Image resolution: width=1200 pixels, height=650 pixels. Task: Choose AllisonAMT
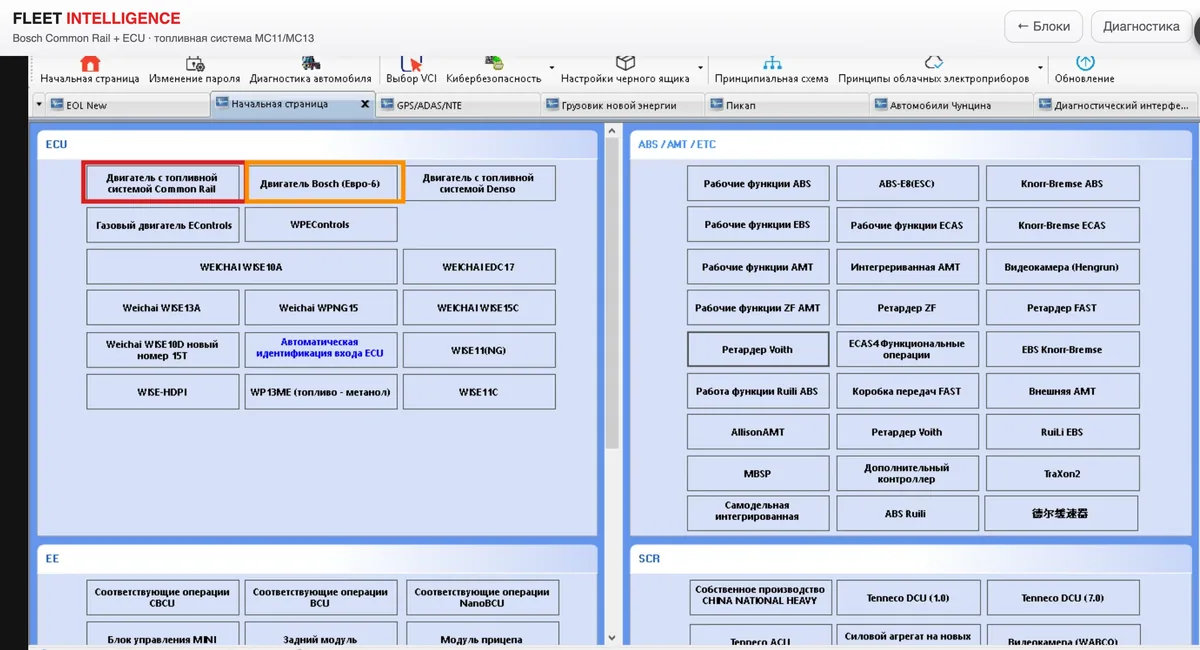coord(758,432)
